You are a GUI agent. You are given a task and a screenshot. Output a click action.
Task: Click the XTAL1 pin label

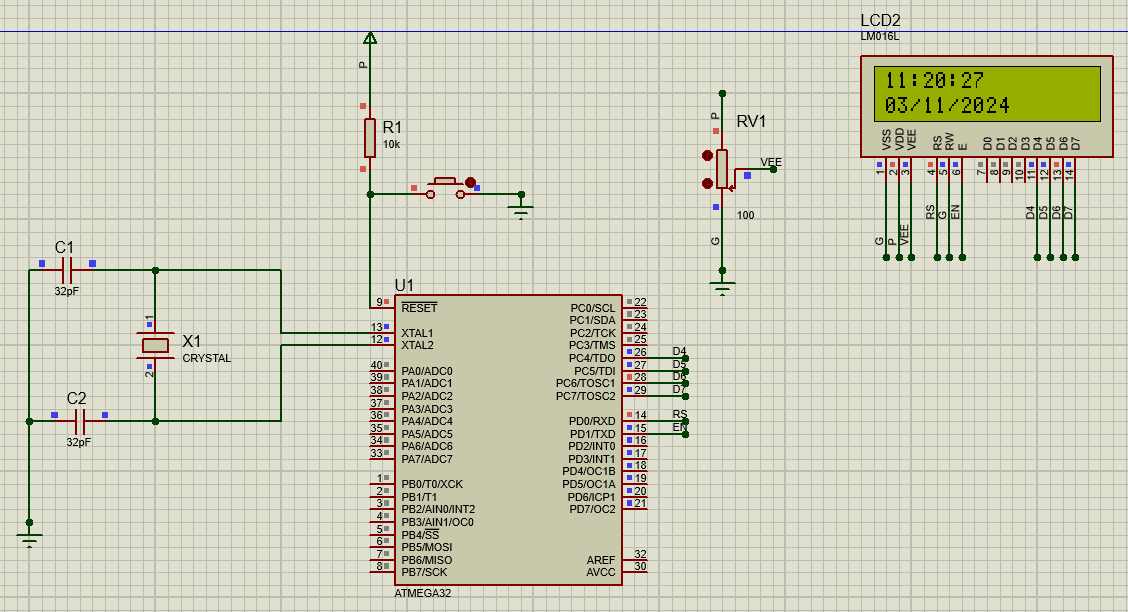click(x=417, y=333)
